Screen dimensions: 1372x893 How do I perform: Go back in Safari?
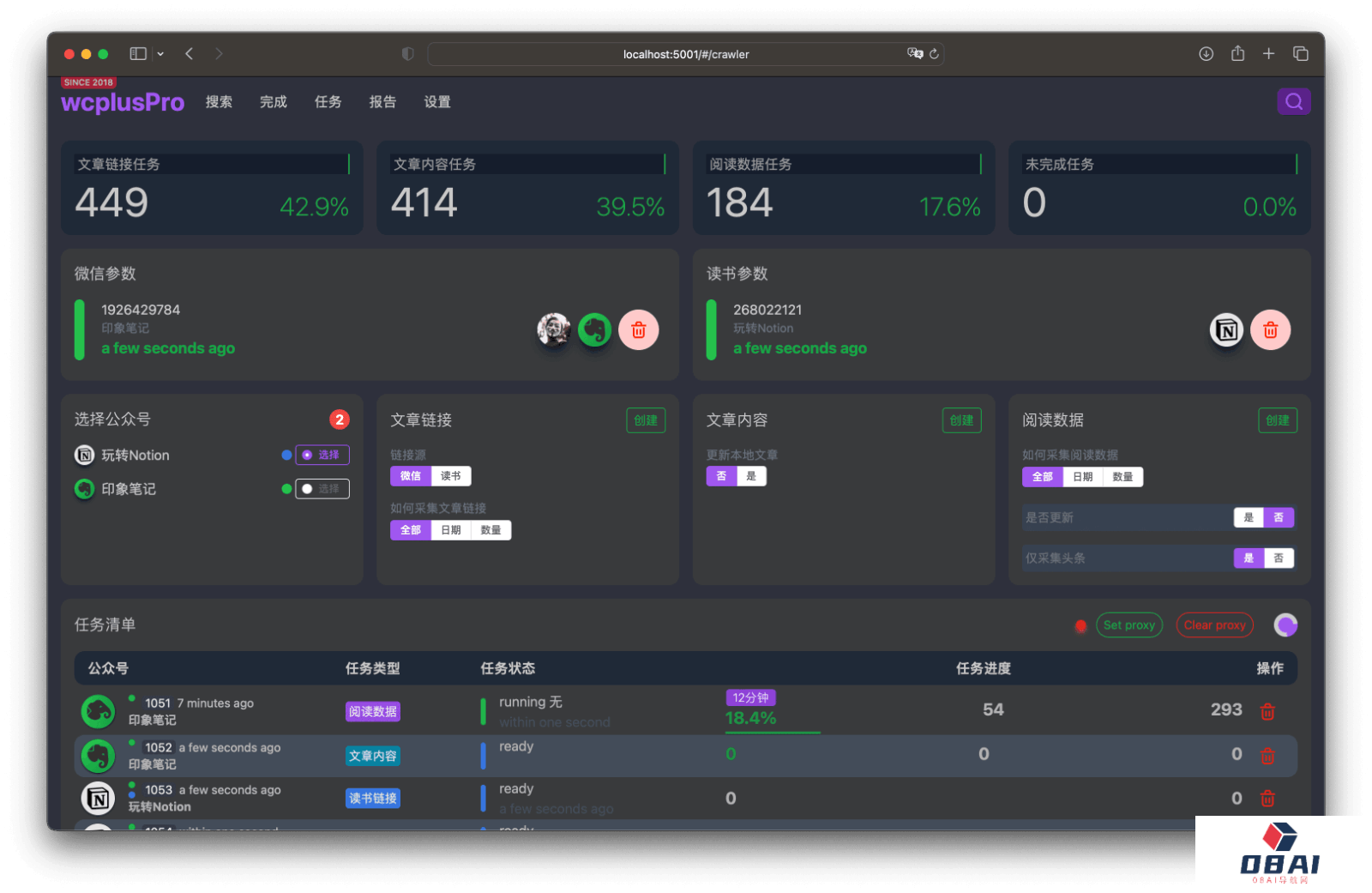[190, 53]
